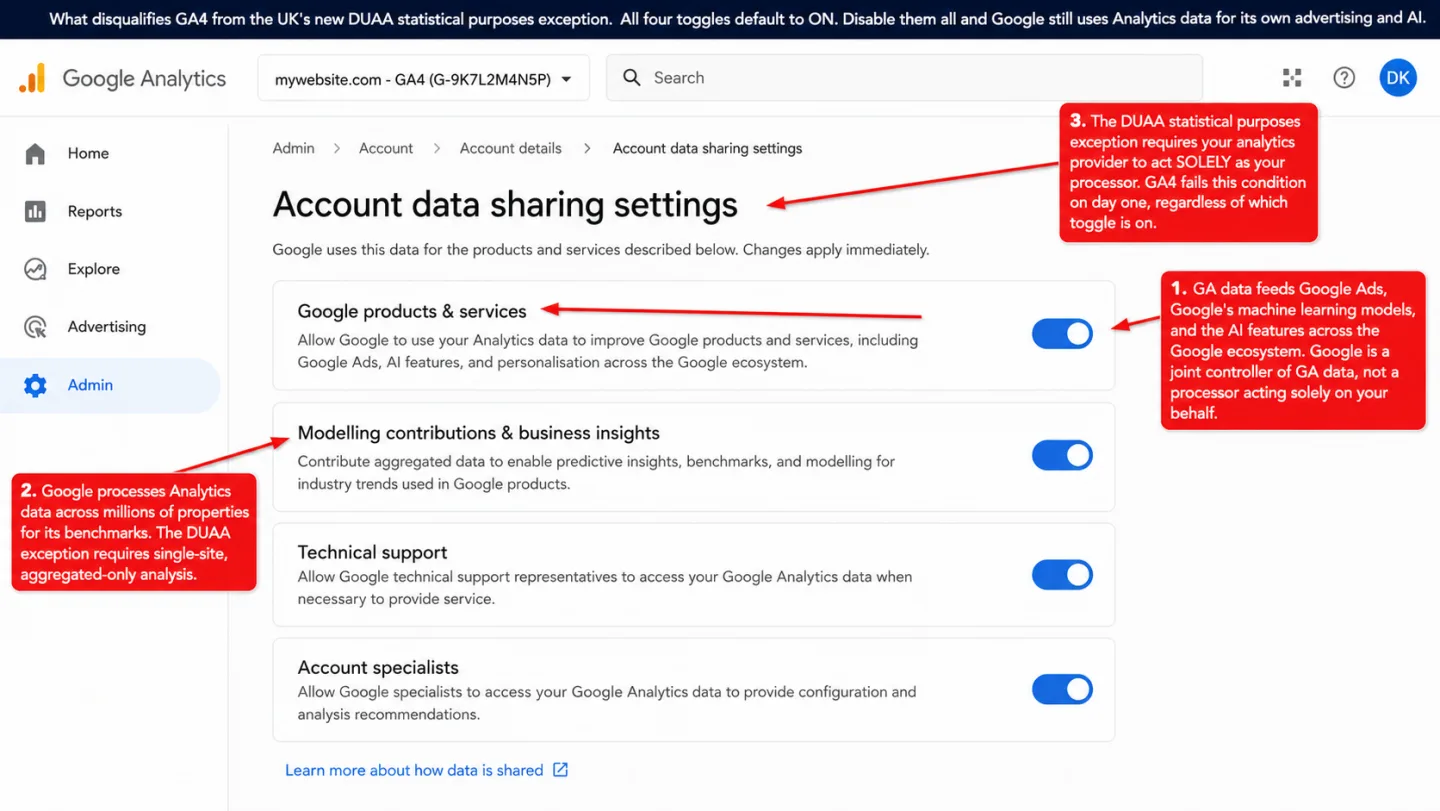Click the Modelling contributions & business insights title
The width and height of the screenshot is (1440, 811).
479,433
